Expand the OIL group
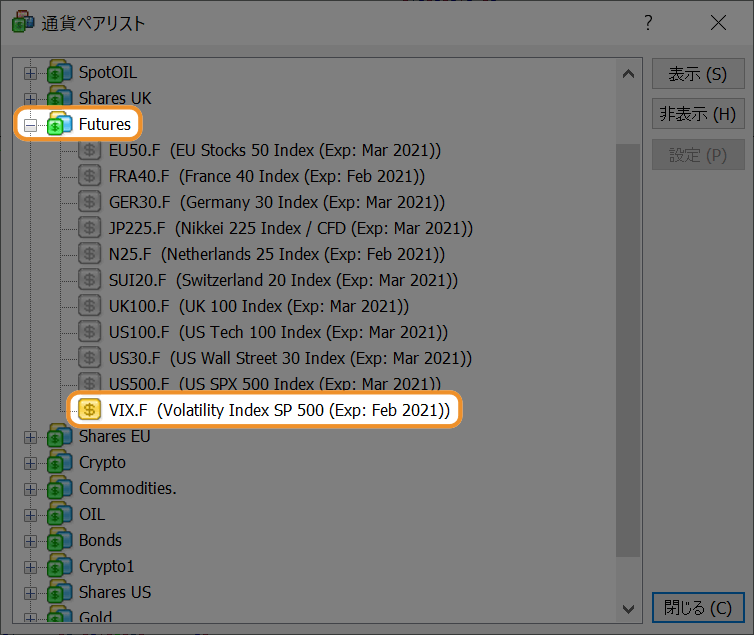The width and height of the screenshot is (754, 635). pyautogui.click(x=30, y=515)
